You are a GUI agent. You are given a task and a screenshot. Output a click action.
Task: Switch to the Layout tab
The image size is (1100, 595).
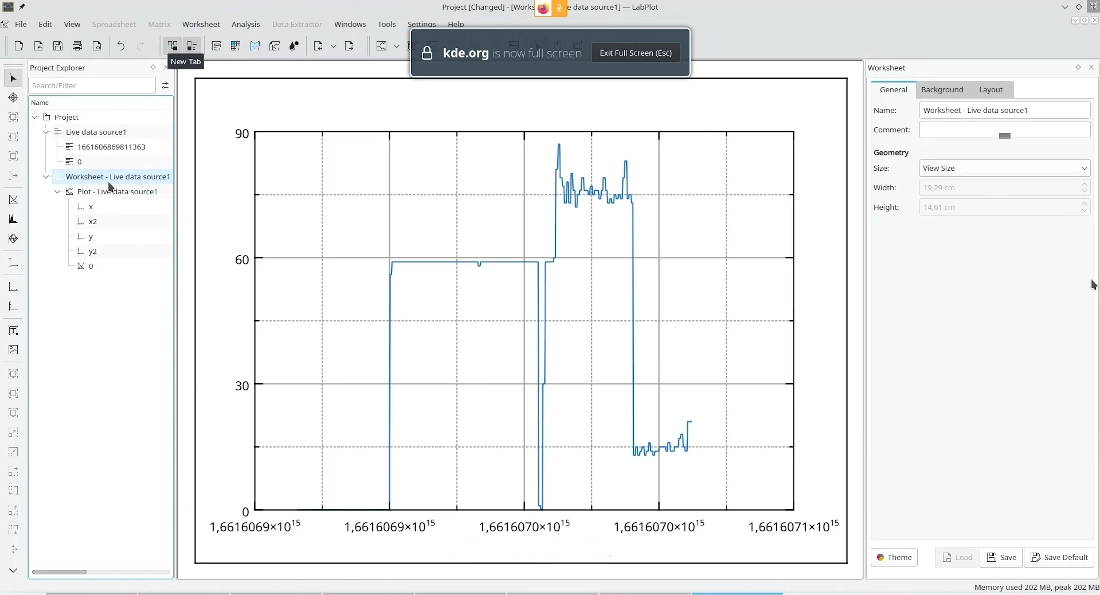pos(990,90)
